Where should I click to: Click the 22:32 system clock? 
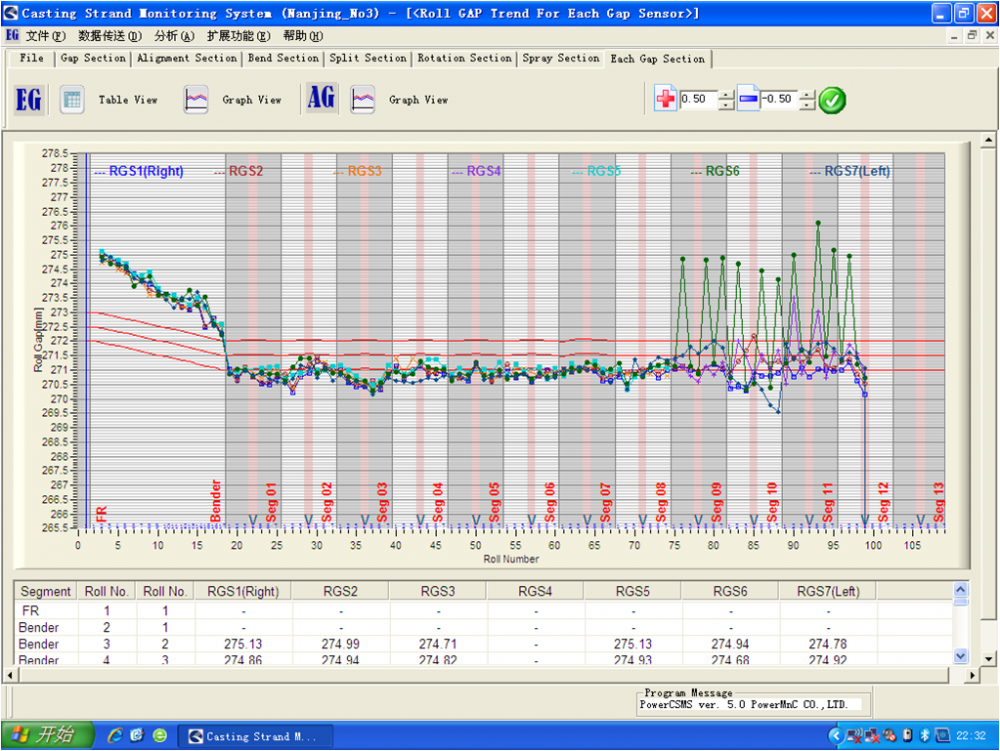[x=971, y=736]
